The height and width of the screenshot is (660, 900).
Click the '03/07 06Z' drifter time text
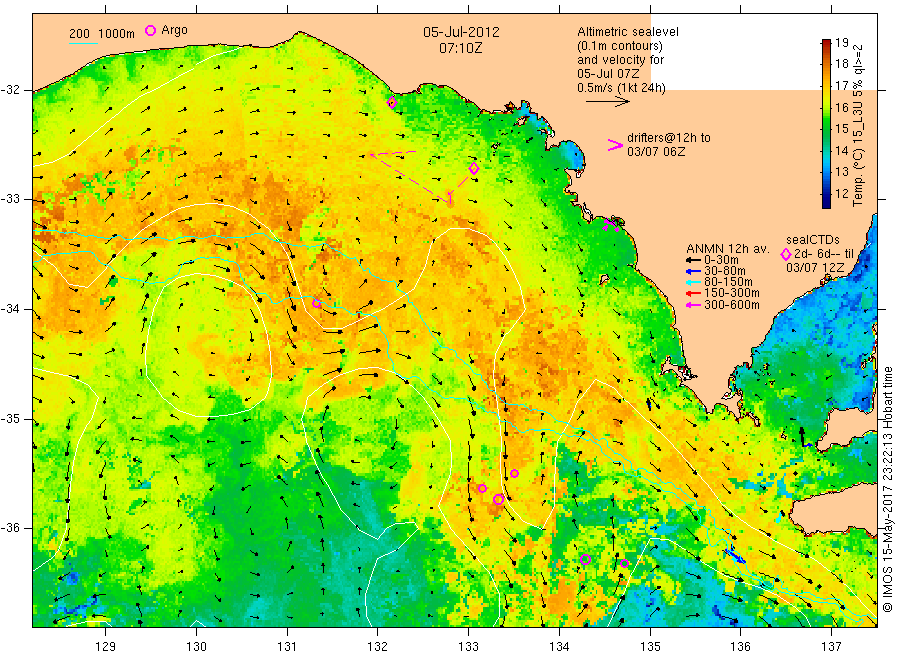pyautogui.click(x=656, y=152)
